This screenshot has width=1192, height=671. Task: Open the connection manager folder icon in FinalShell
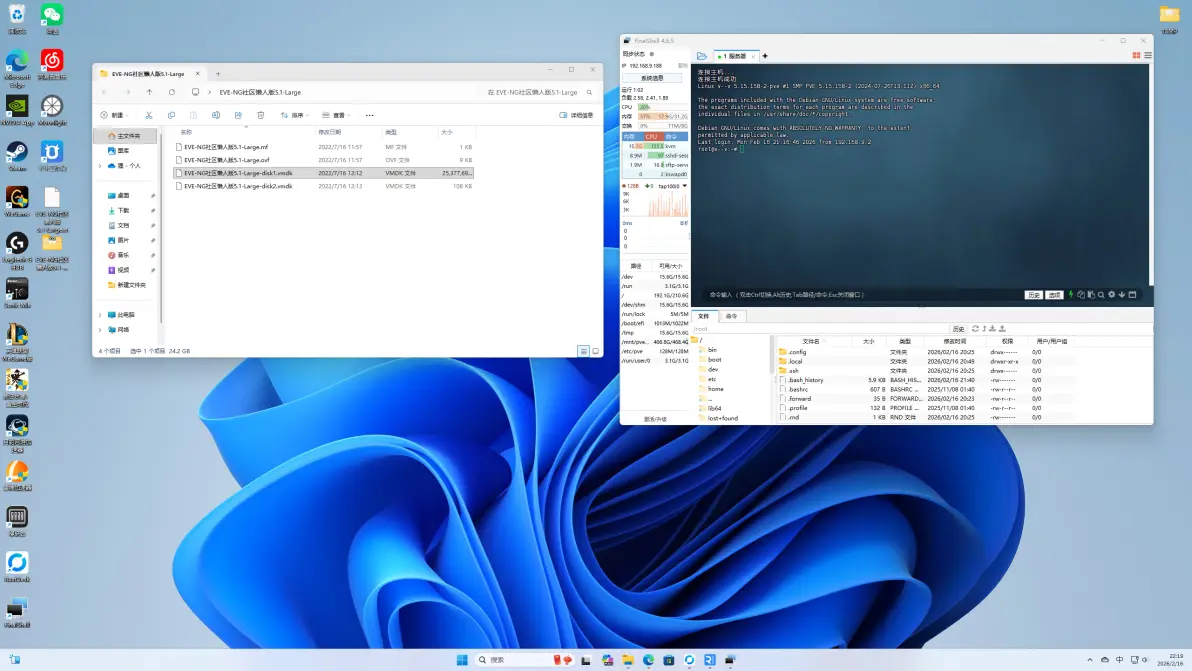tap(702, 56)
